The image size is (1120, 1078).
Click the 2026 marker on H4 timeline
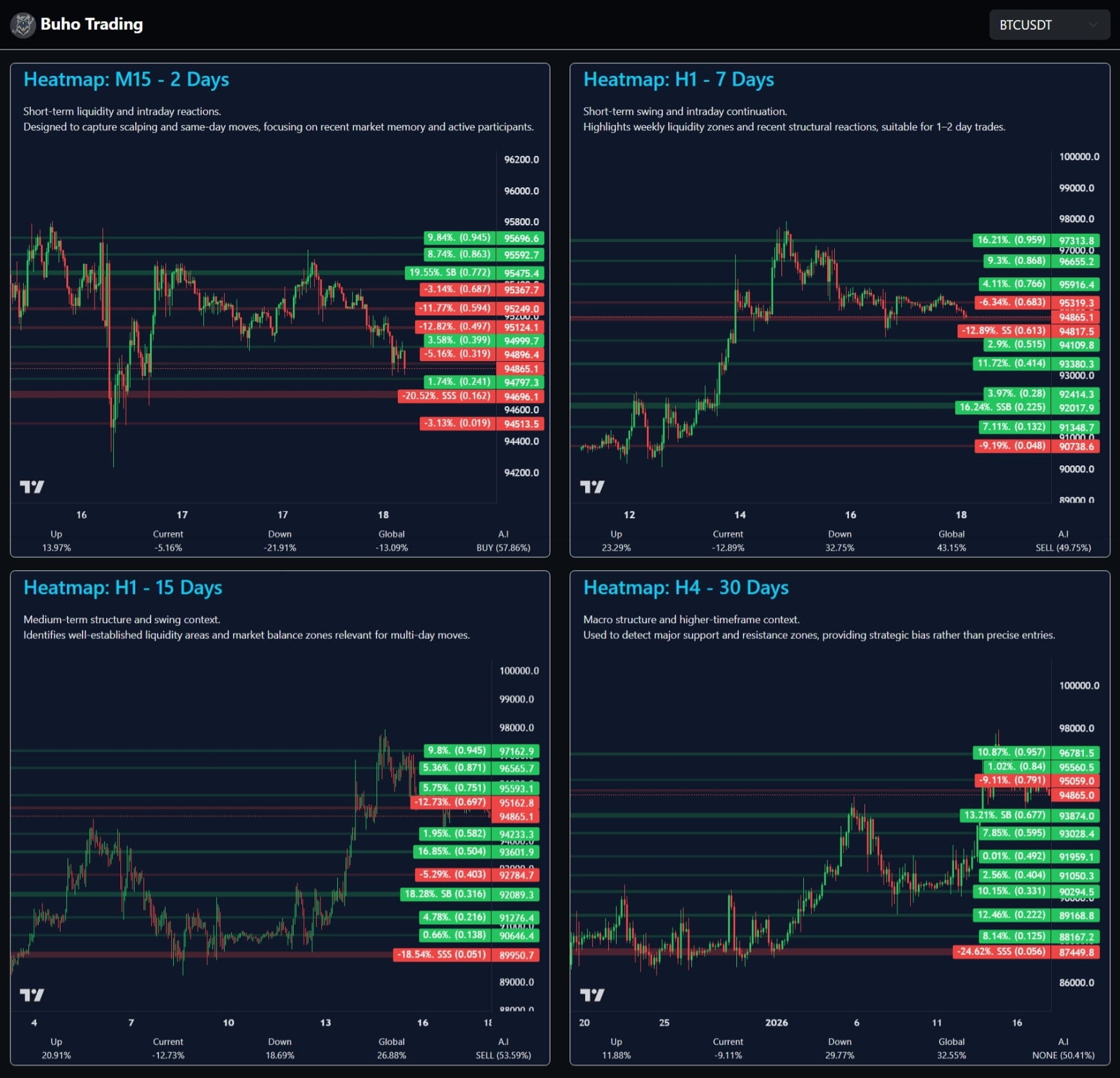776,1023
